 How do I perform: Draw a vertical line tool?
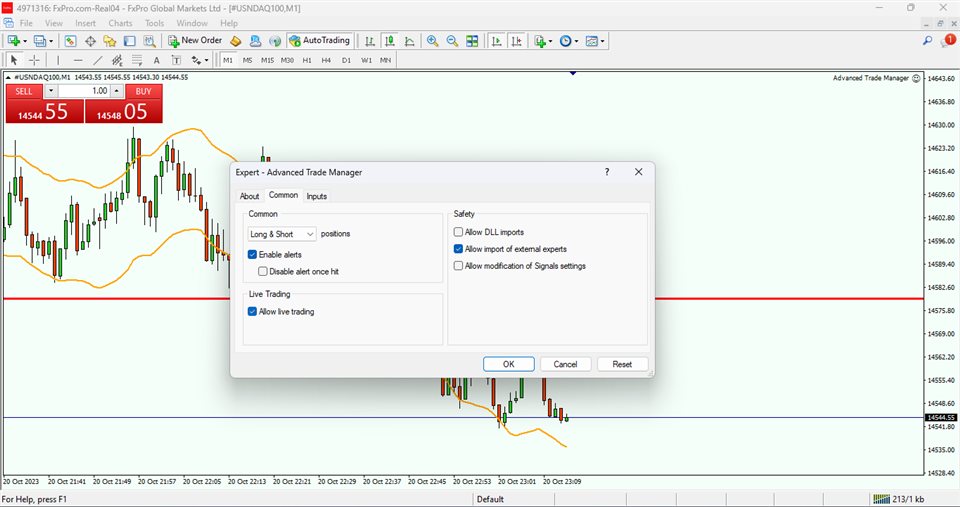pyautogui.click(x=58, y=60)
